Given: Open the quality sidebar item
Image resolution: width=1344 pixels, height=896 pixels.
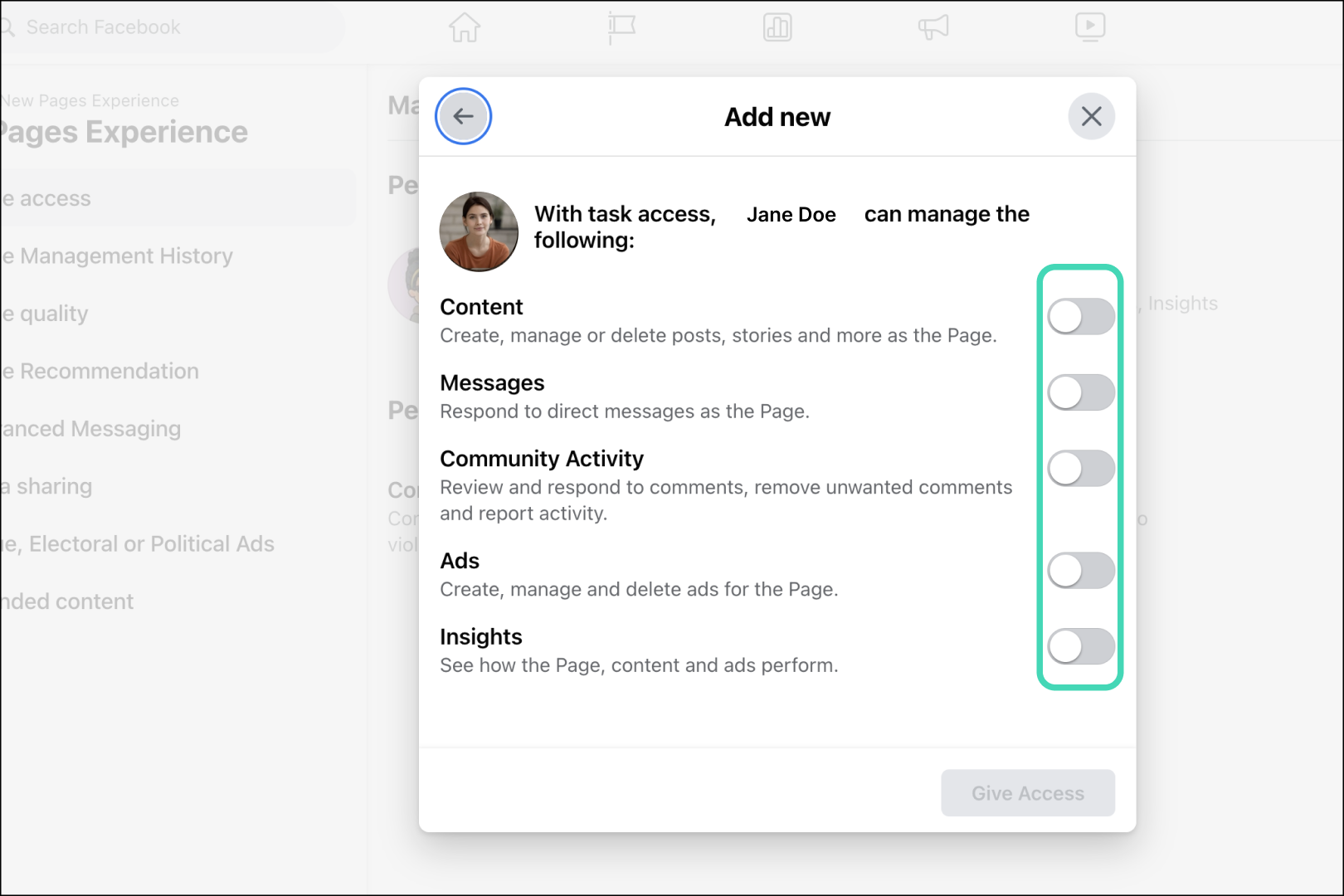Looking at the screenshot, I should coord(45,314).
